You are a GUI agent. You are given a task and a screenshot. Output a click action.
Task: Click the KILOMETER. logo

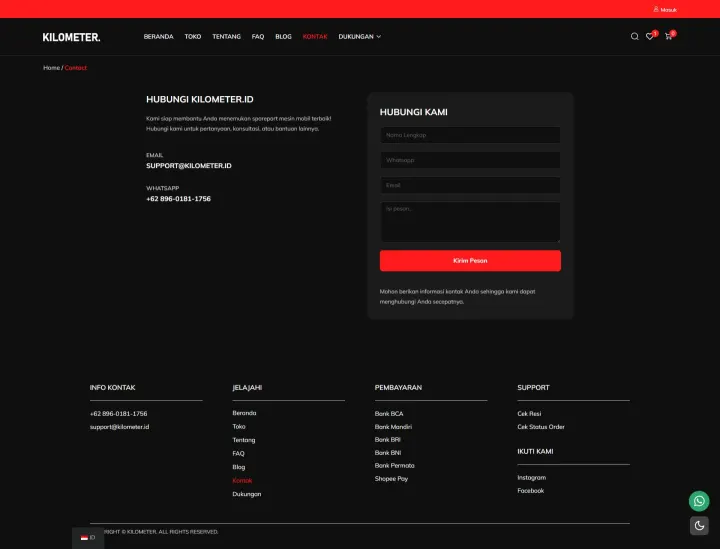[72, 37]
